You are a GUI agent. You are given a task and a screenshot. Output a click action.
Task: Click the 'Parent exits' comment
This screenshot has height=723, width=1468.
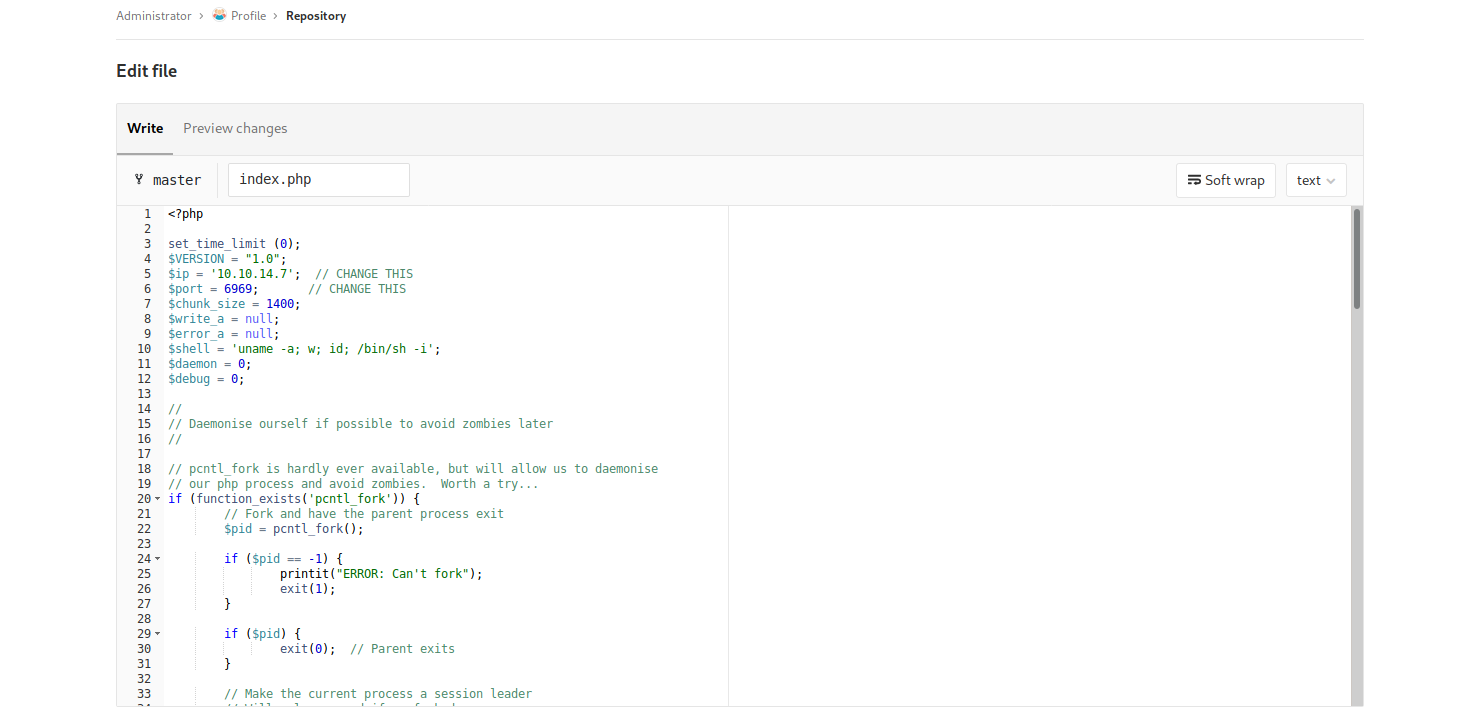point(402,649)
